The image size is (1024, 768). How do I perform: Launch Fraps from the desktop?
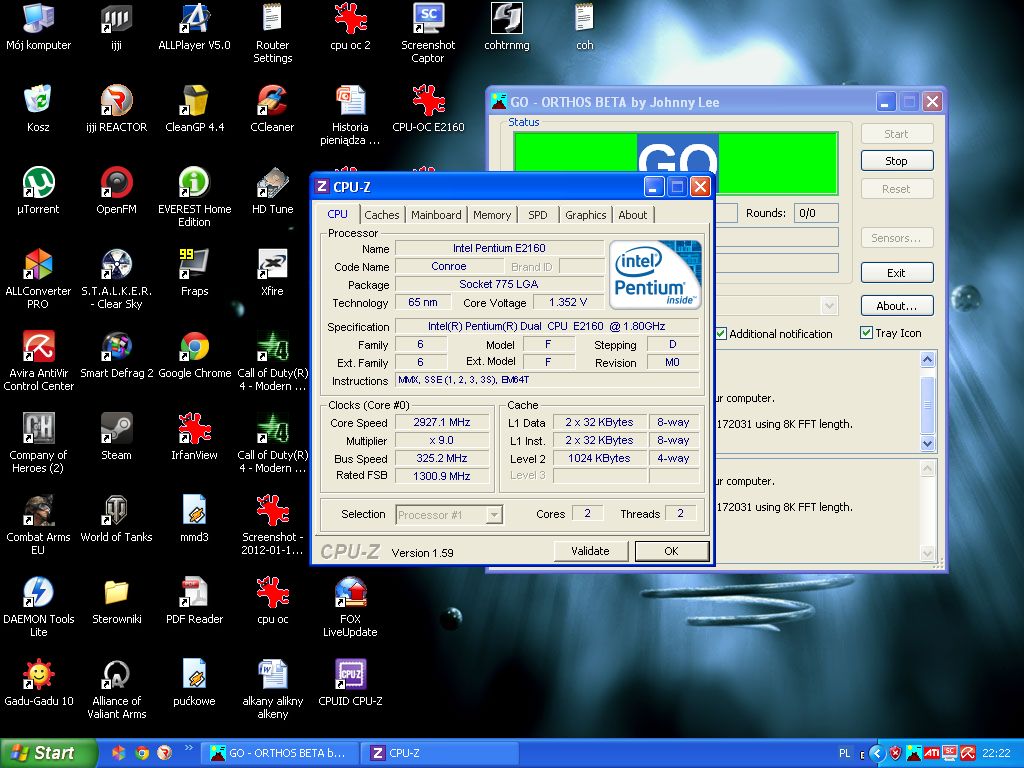pos(194,265)
